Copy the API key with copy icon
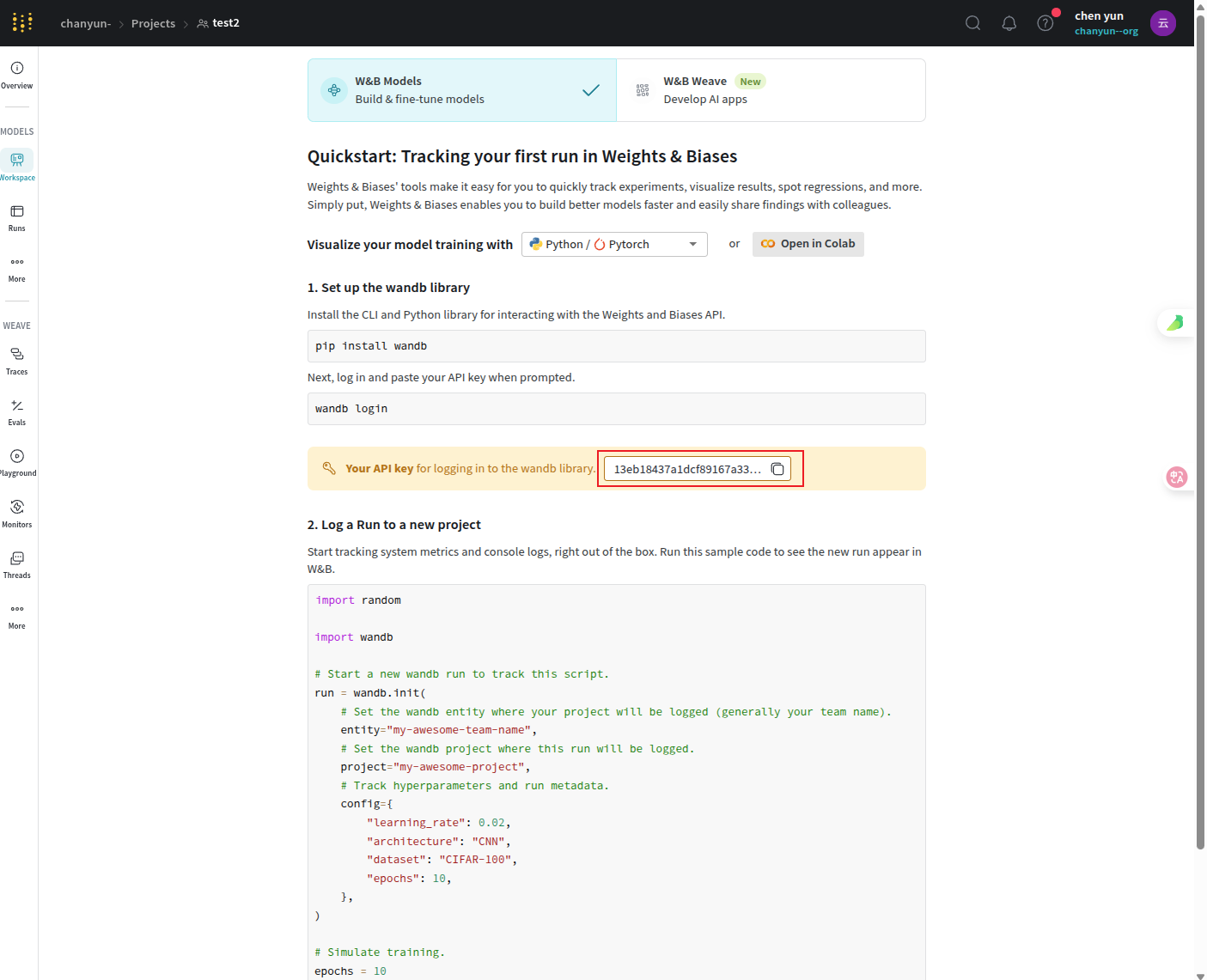Image resolution: width=1207 pixels, height=980 pixels. point(777,469)
